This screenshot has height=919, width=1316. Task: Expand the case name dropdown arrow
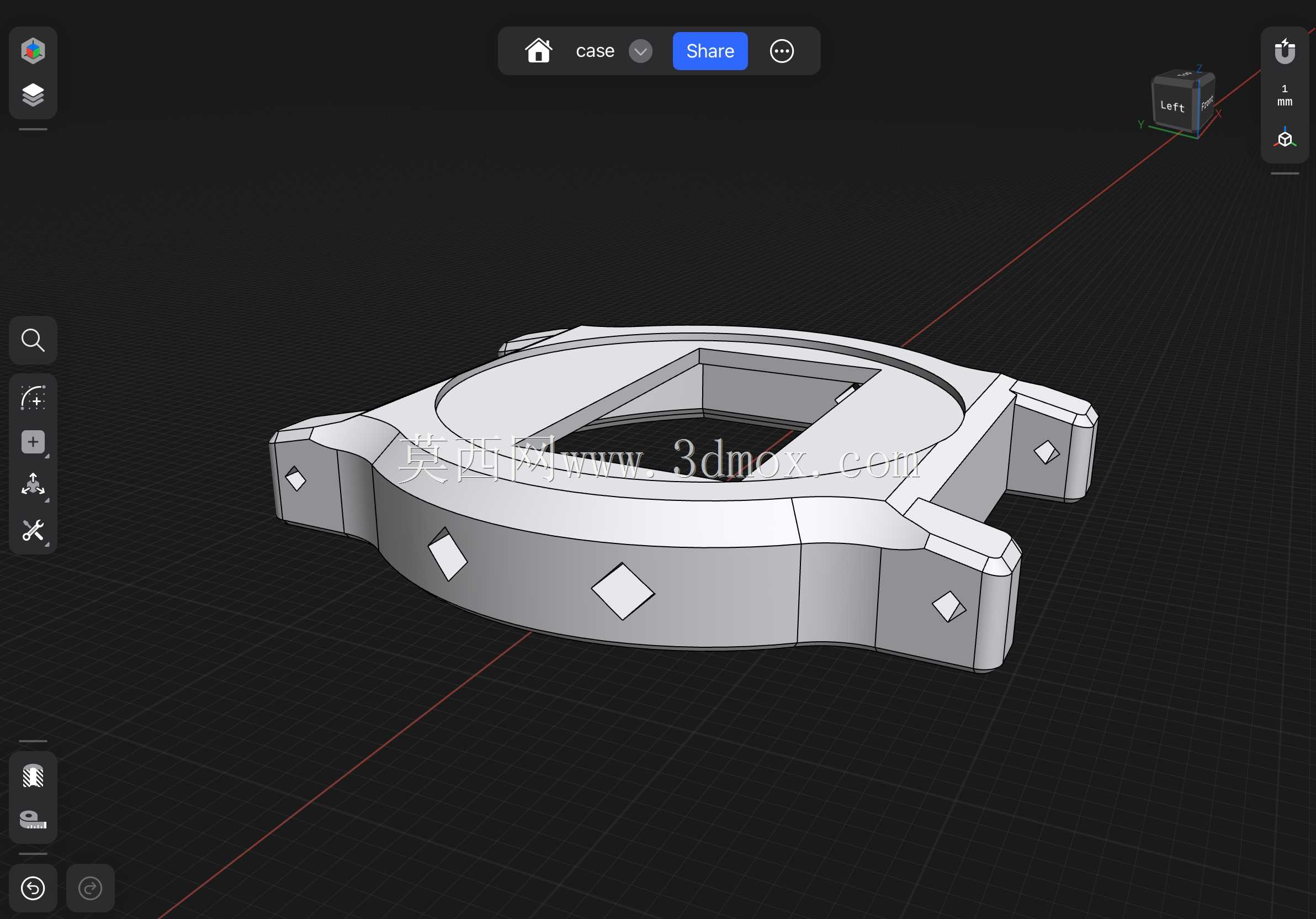[640, 51]
